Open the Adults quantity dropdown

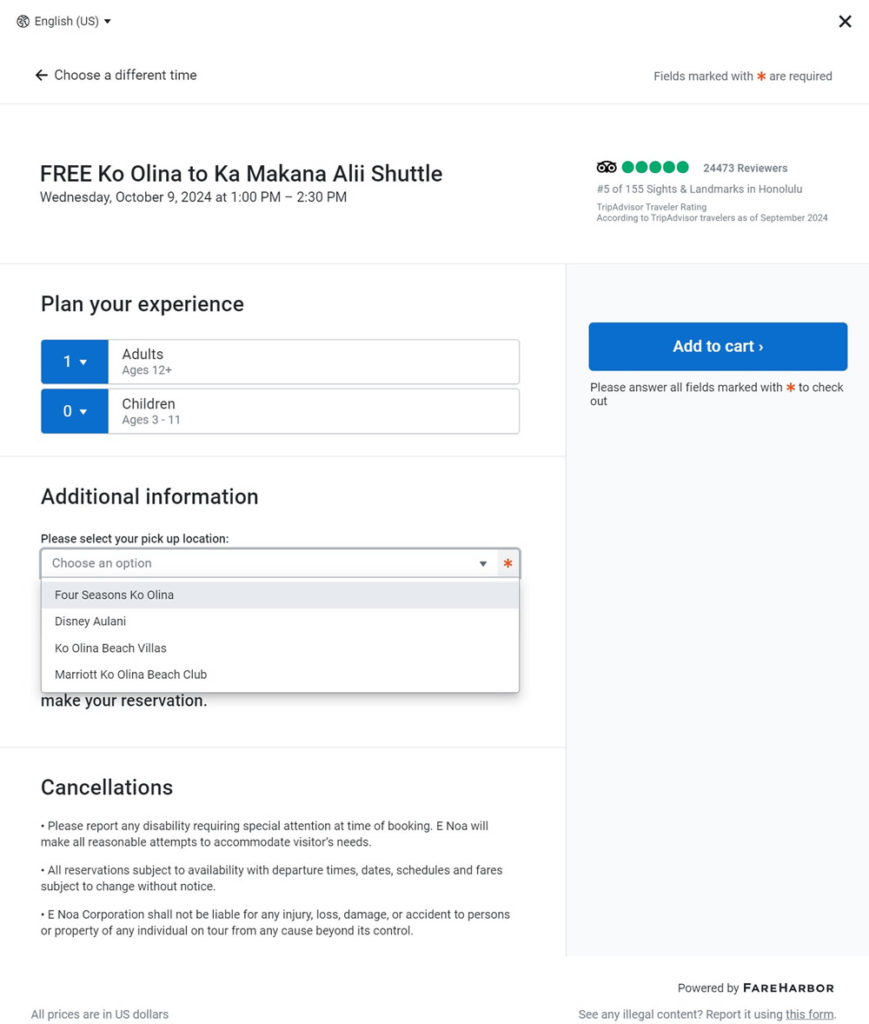pyautogui.click(x=74, y=362)
